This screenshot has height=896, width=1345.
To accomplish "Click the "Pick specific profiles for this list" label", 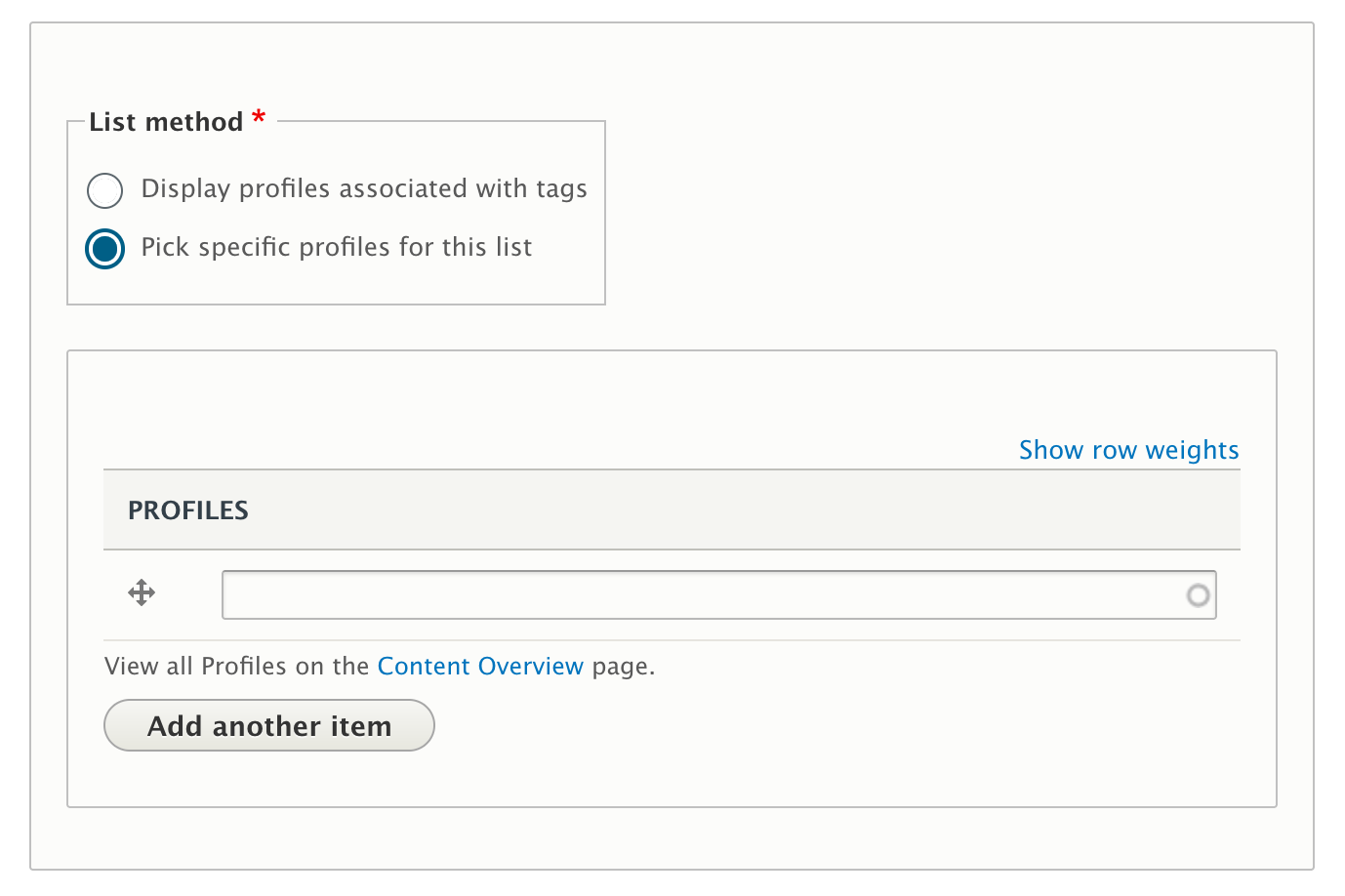I will [337, 247].
